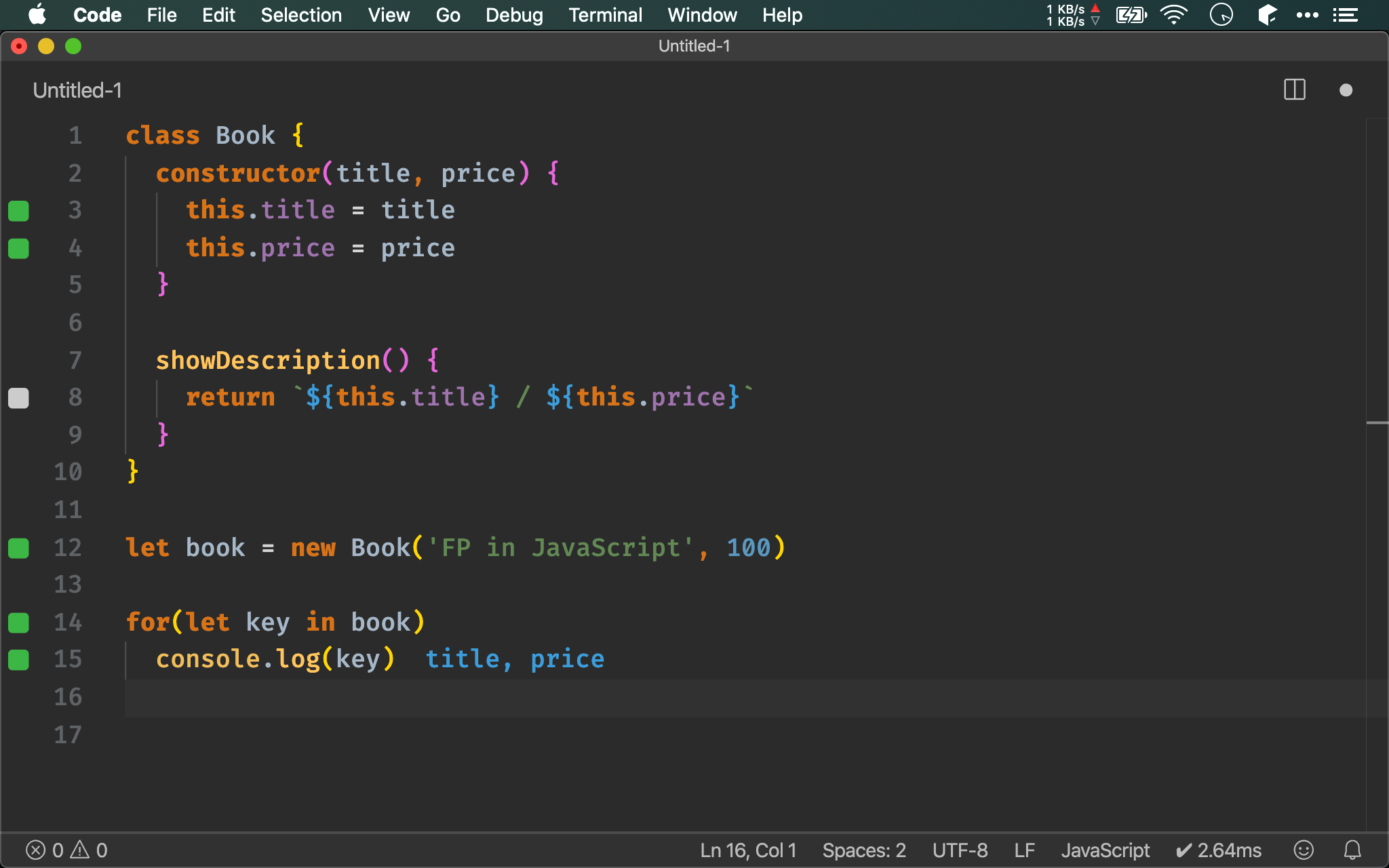1389x868 pixels.
Task: Open the Debug menu
Action: click(514, 15)
